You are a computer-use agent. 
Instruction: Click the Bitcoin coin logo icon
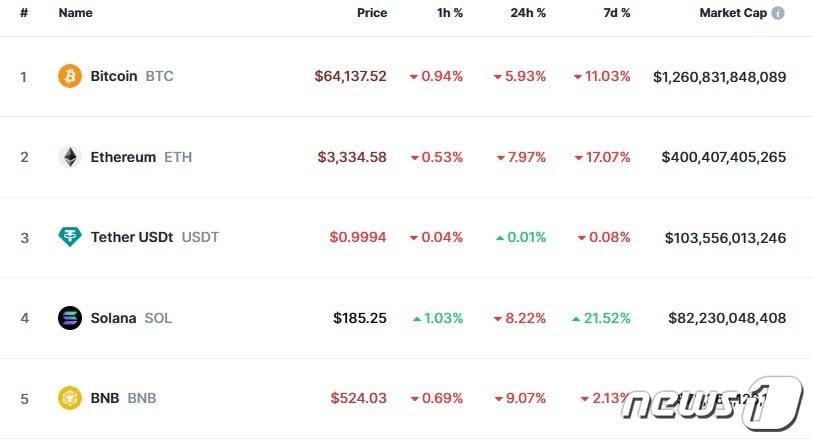pyautogui.click(x=69, y=76)
